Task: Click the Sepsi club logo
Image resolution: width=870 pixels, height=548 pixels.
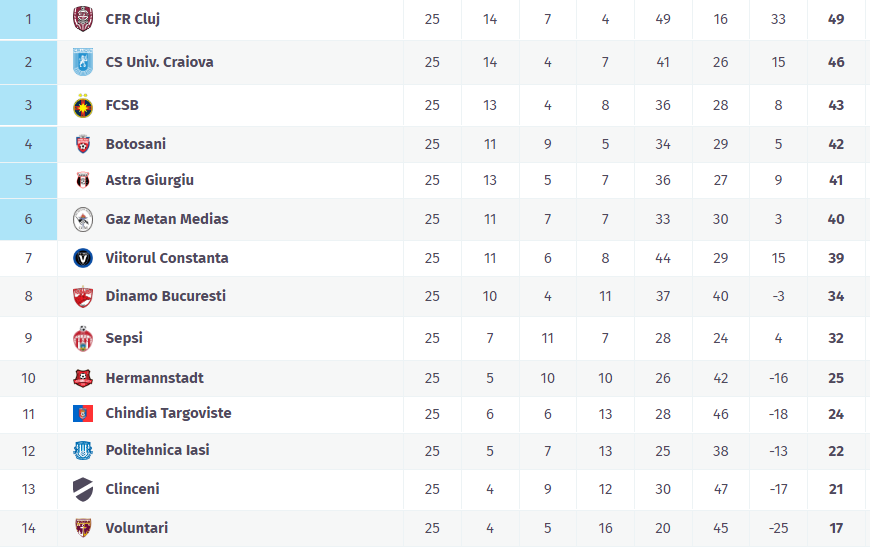Action: (83, 338)
